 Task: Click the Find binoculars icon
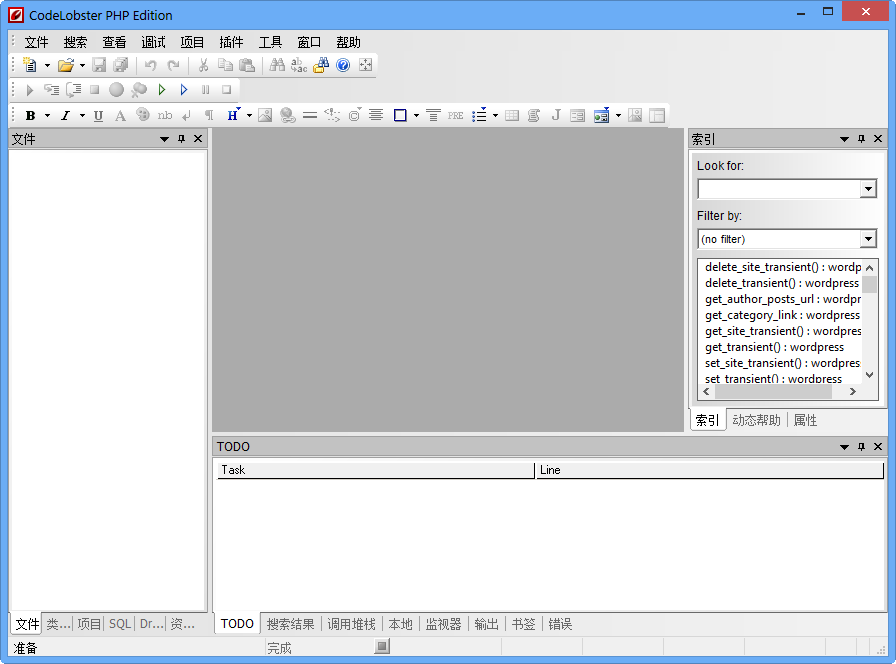click(x=277, y=65)
